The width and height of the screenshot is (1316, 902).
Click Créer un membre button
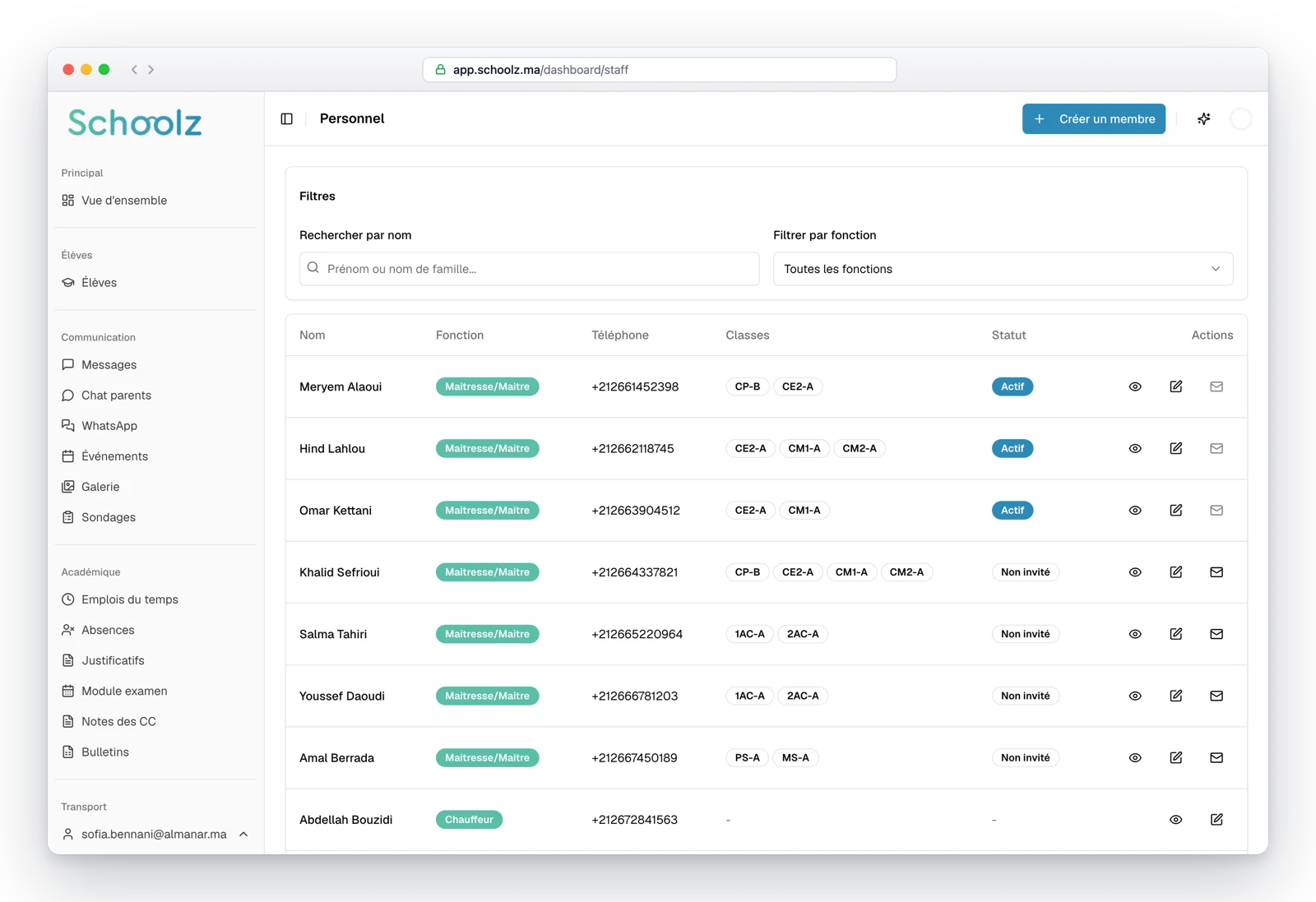(1094, 118)
